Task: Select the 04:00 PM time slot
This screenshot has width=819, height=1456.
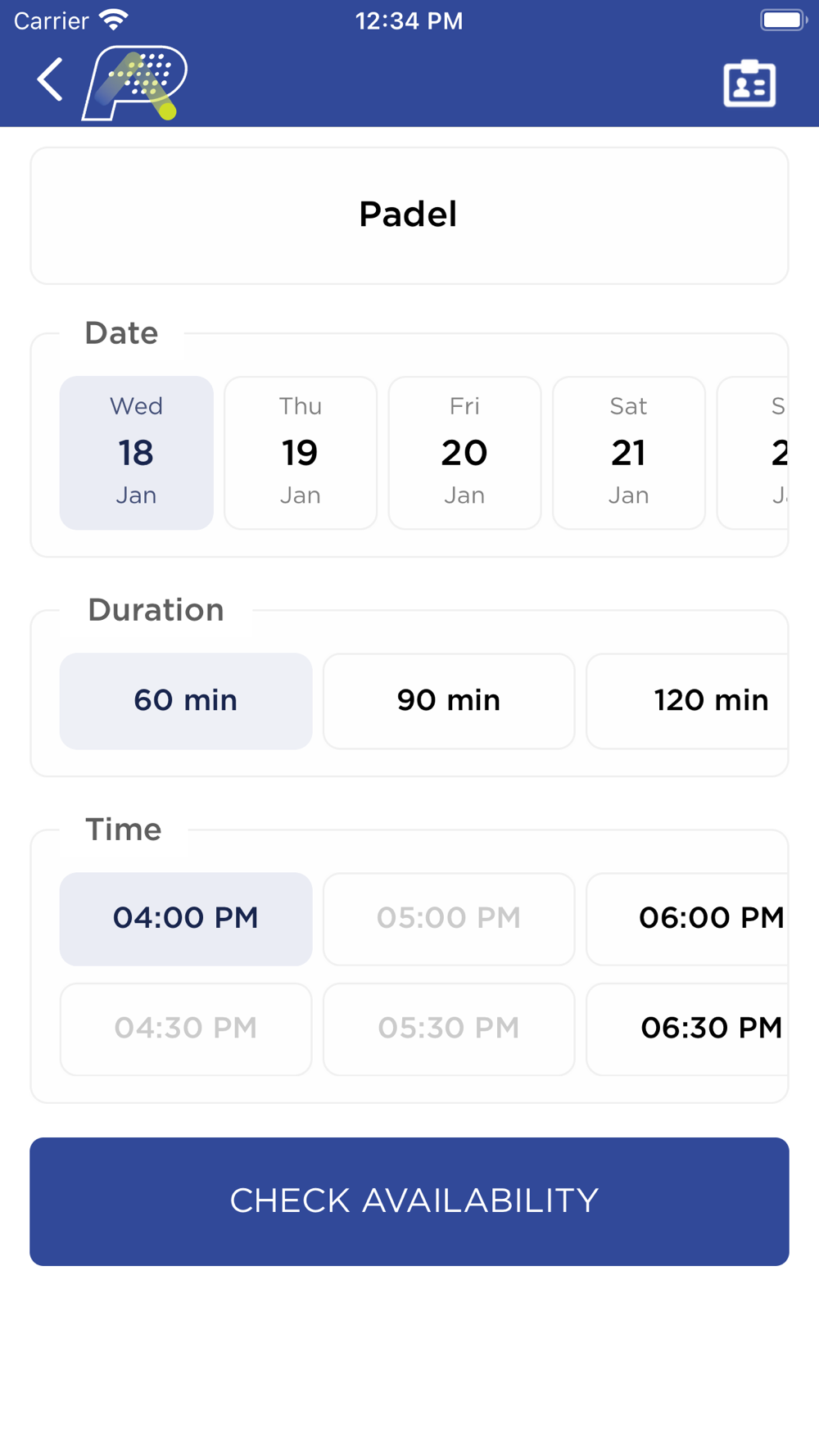Action: pyautogui.click(x=186, y=918)
